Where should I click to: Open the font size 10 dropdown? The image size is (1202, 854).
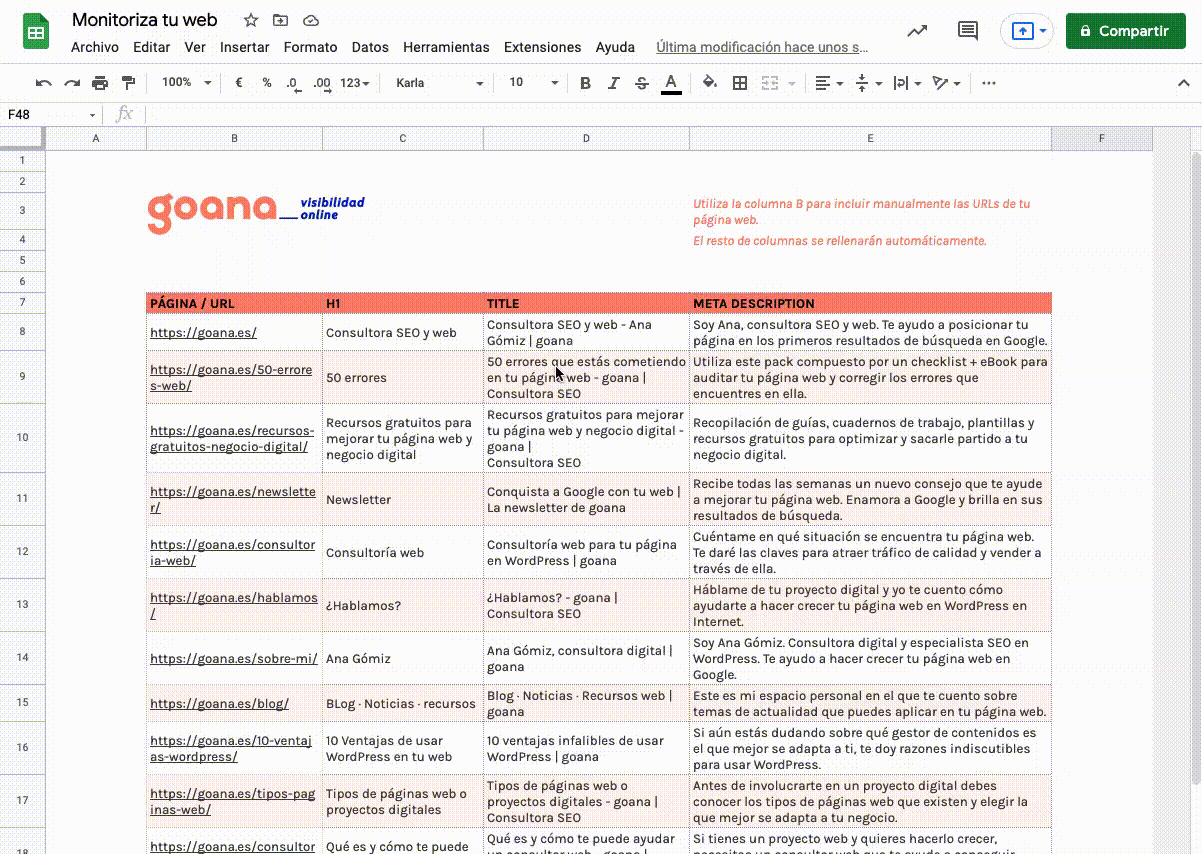tap(533, 83)
